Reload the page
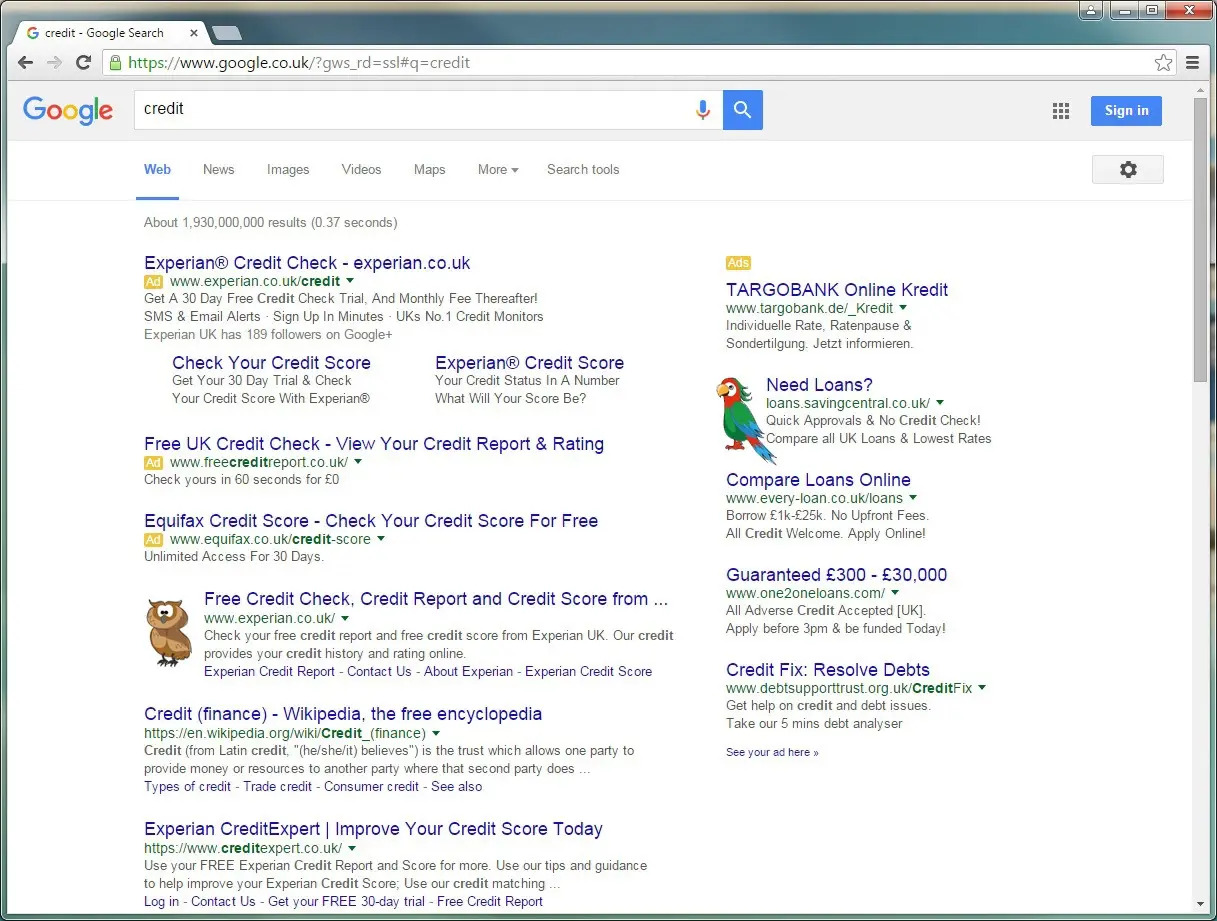The width and height of the screenshot is (1217, 921). click(83, 62)
